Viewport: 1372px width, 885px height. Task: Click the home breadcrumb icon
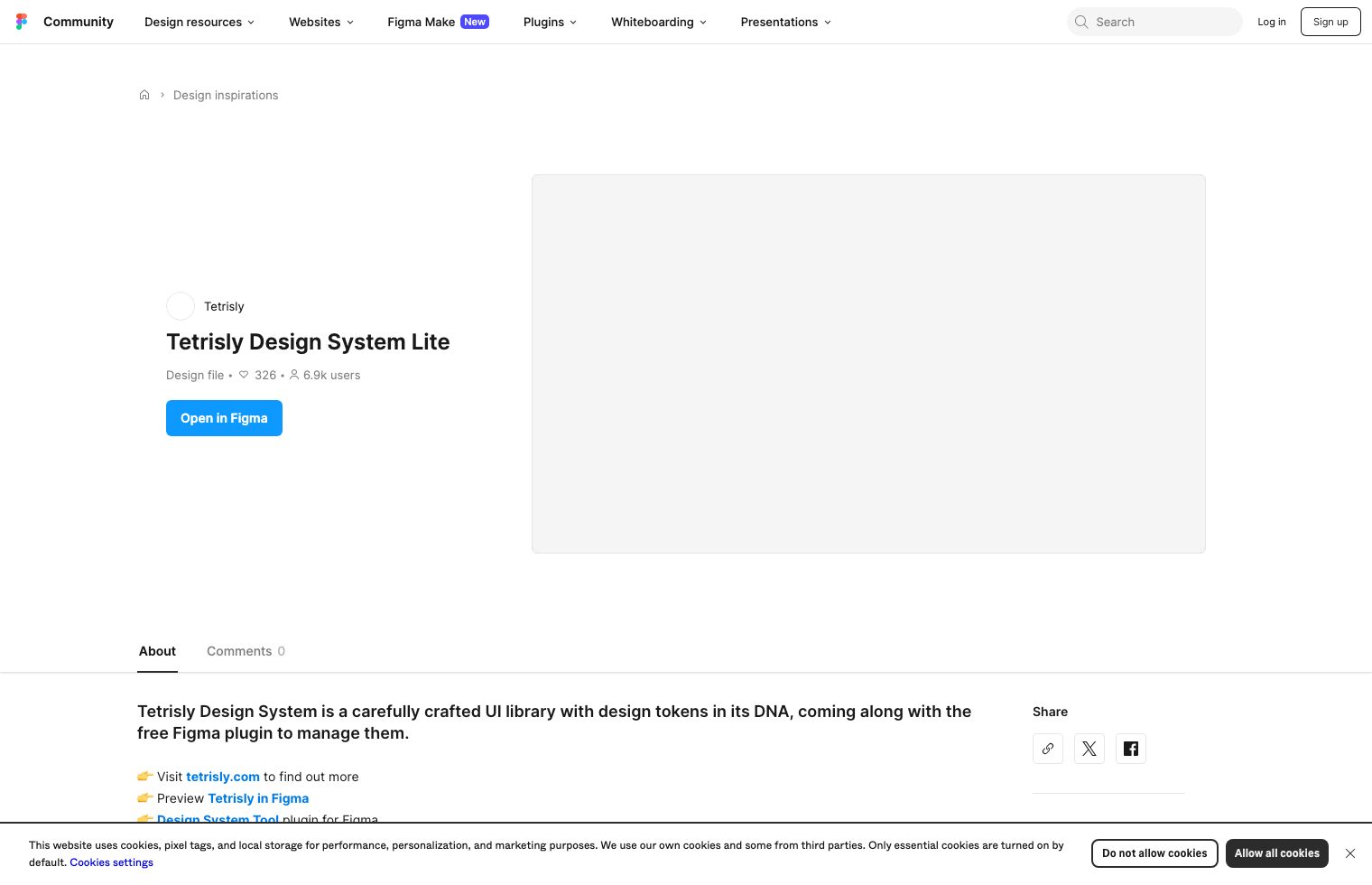(144, 94)
